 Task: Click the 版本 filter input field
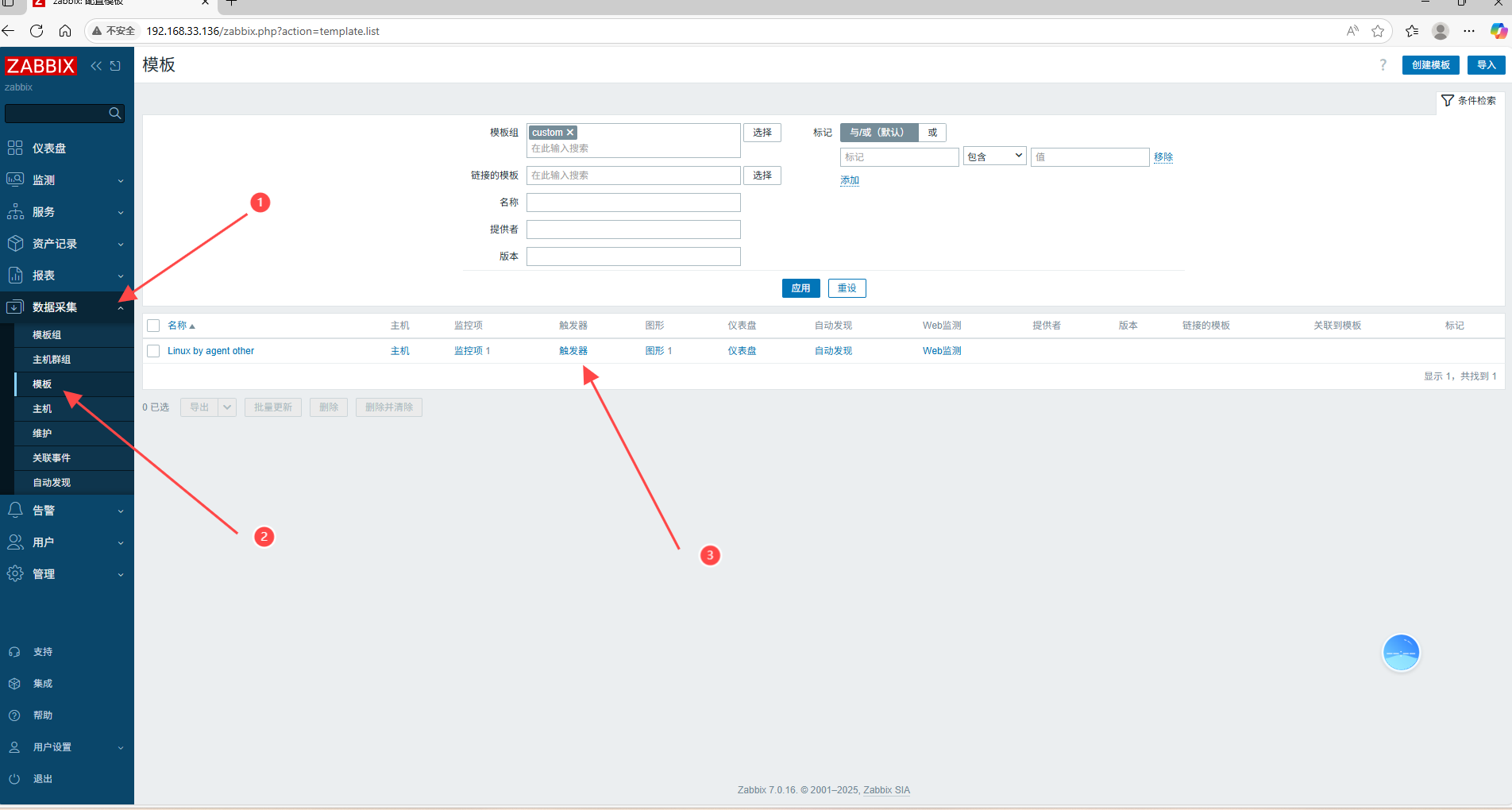pos(634,256)
